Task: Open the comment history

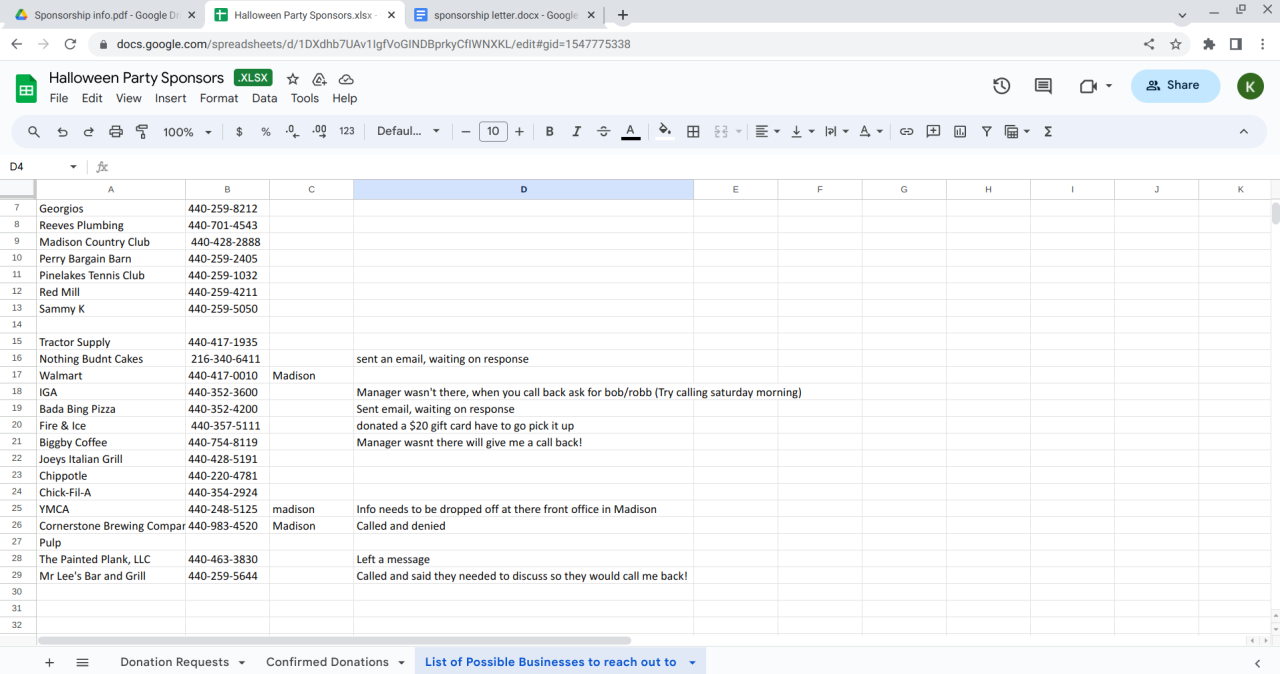Action: tap(1043, 86)
